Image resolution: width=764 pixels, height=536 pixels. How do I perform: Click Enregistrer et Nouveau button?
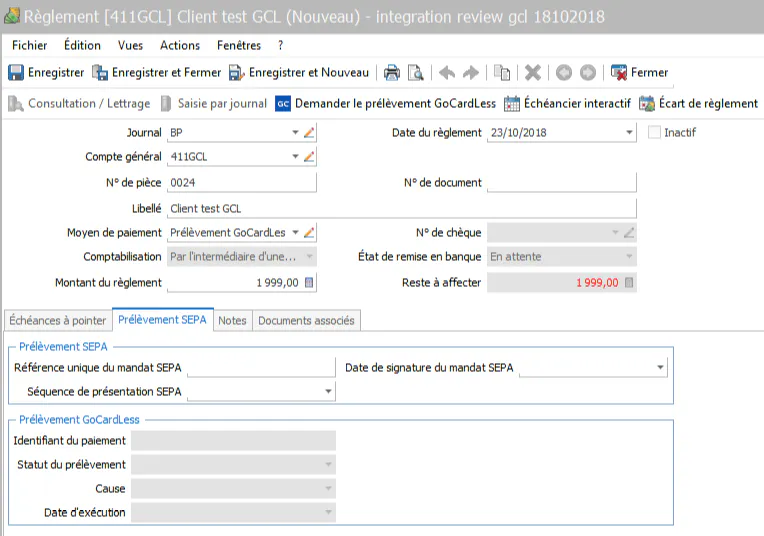(299, 73)
